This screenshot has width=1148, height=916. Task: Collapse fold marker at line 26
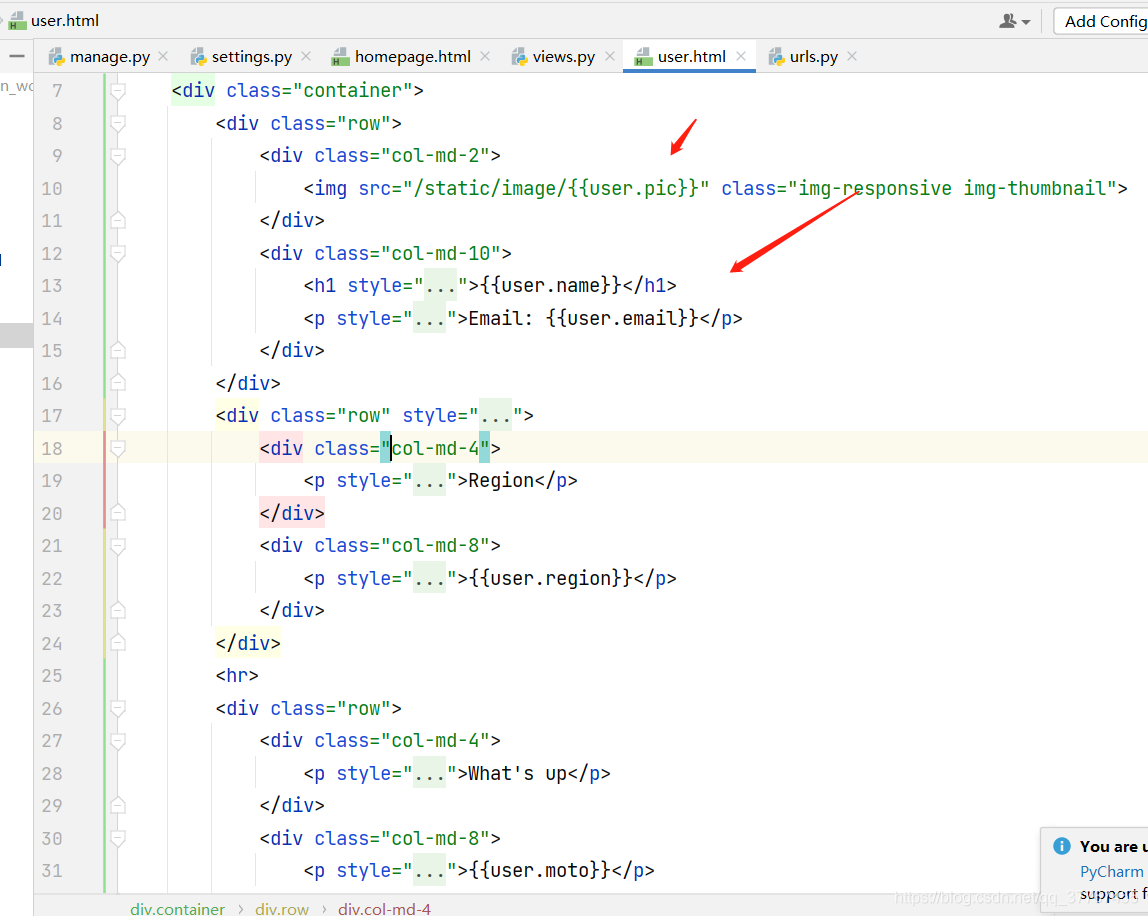click(117, 708)
